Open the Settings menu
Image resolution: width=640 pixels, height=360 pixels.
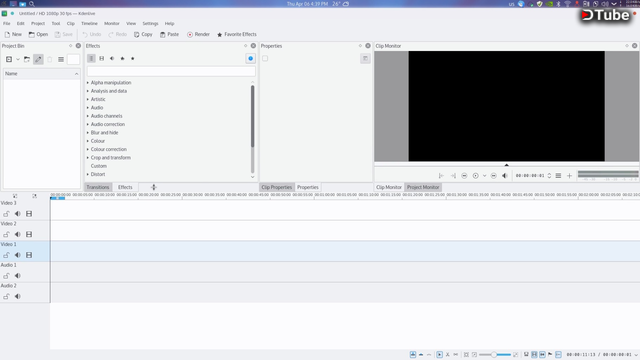[150, 24]
